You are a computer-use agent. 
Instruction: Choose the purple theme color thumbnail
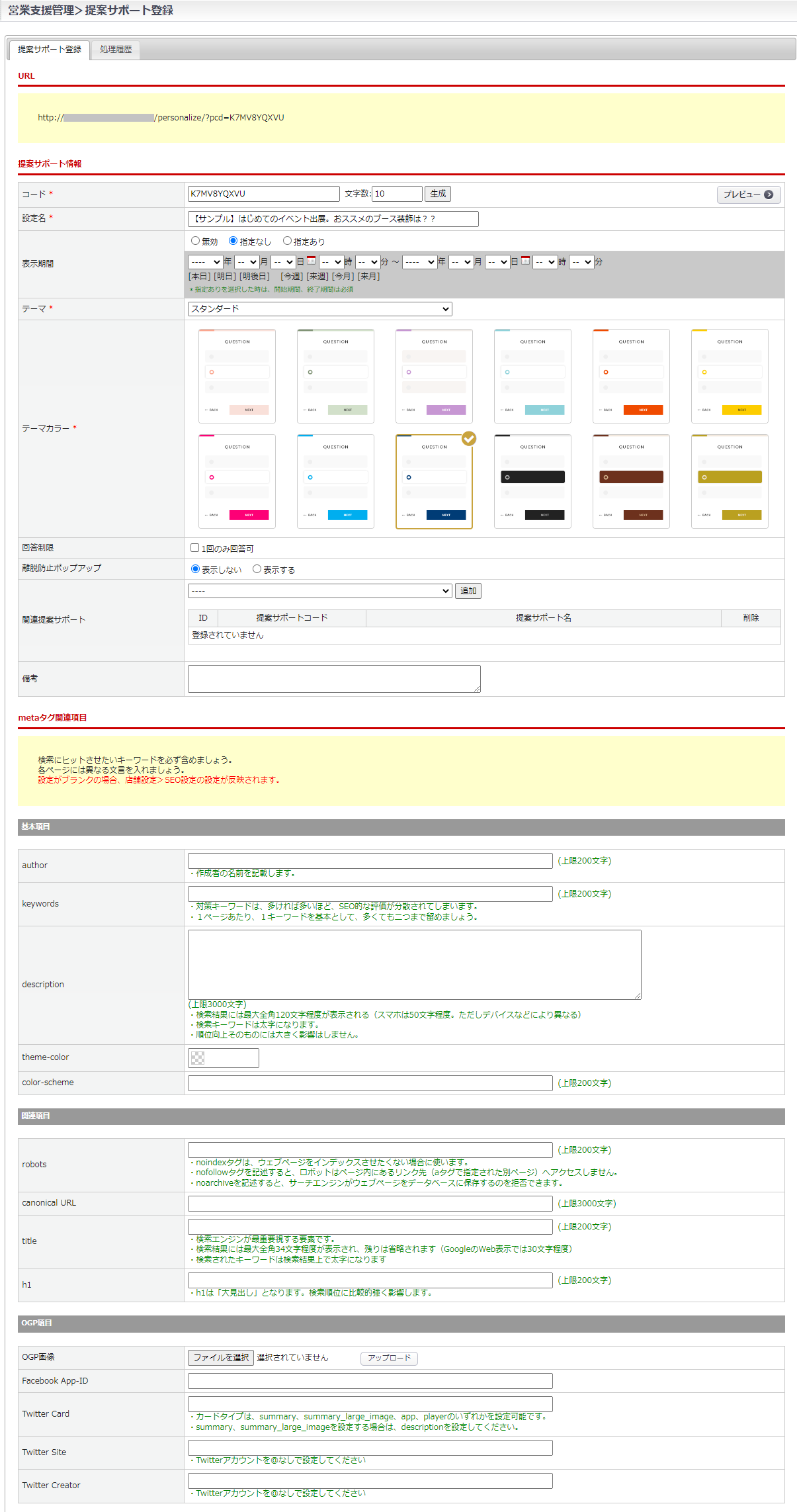[x=434, y=376]
